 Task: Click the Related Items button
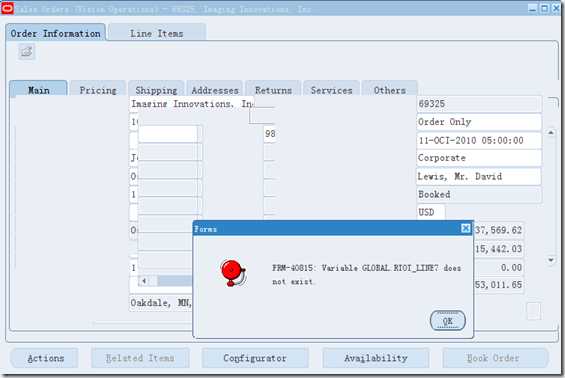(x=140, y=358)
